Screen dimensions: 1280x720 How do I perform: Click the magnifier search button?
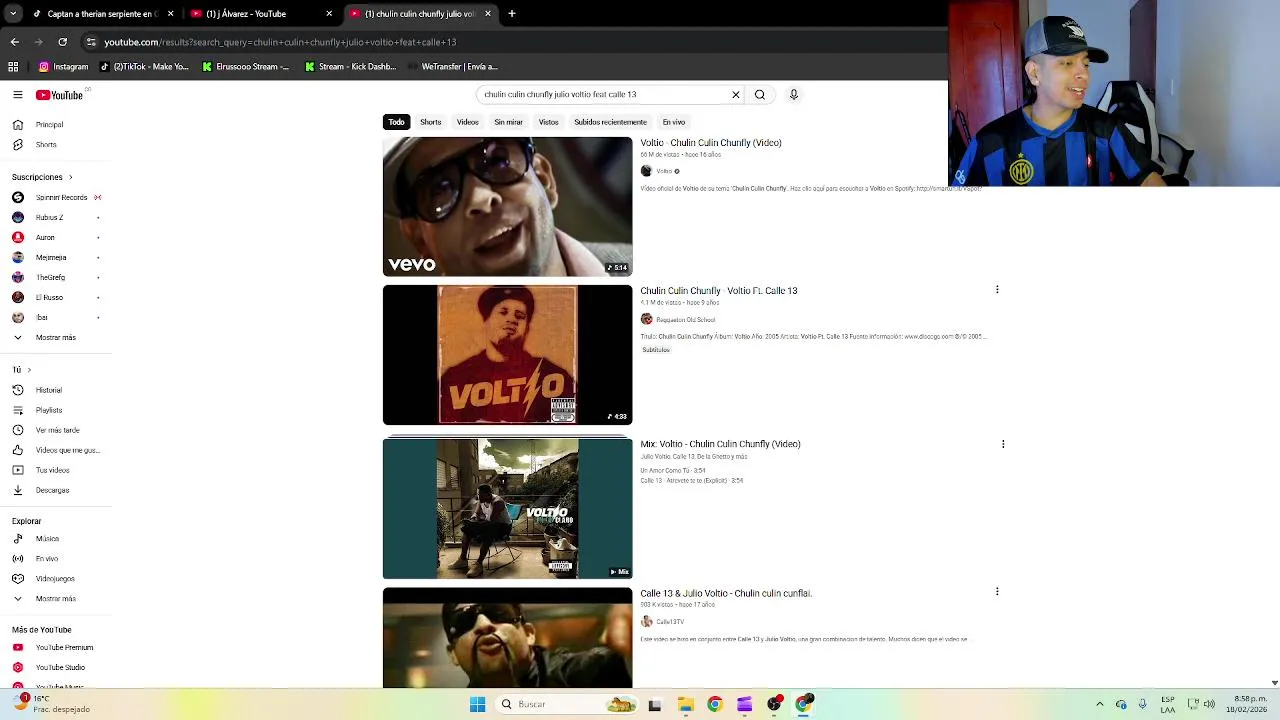click(760, 94)
